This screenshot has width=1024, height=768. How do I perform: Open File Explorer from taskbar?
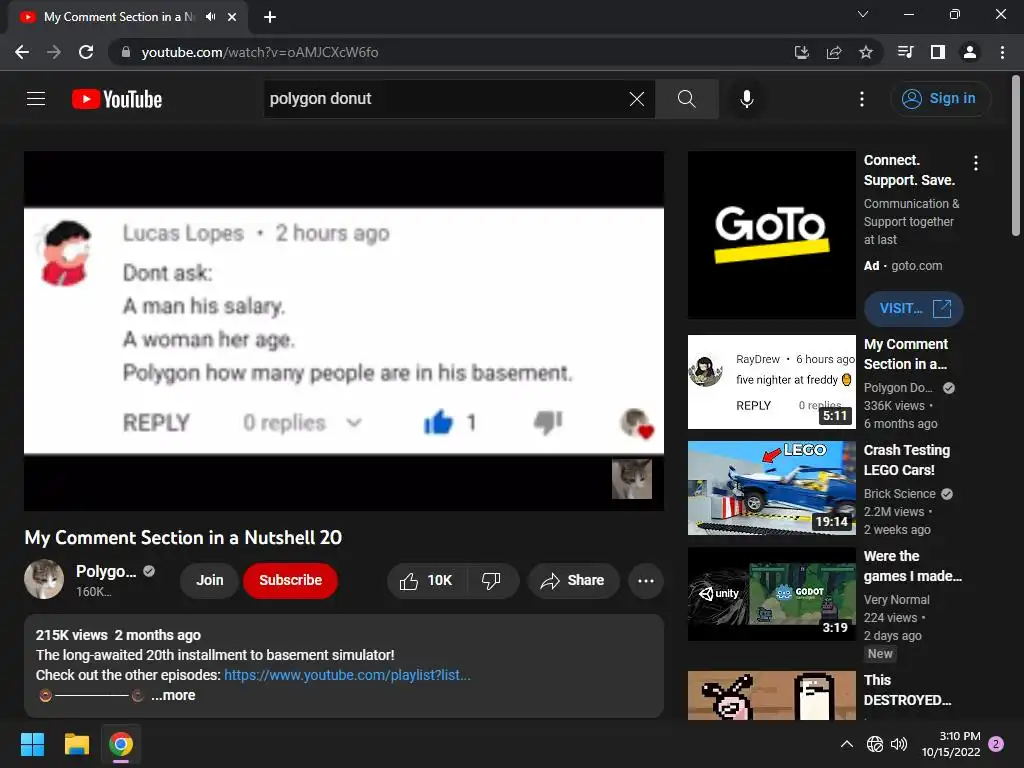pos(77,744)
